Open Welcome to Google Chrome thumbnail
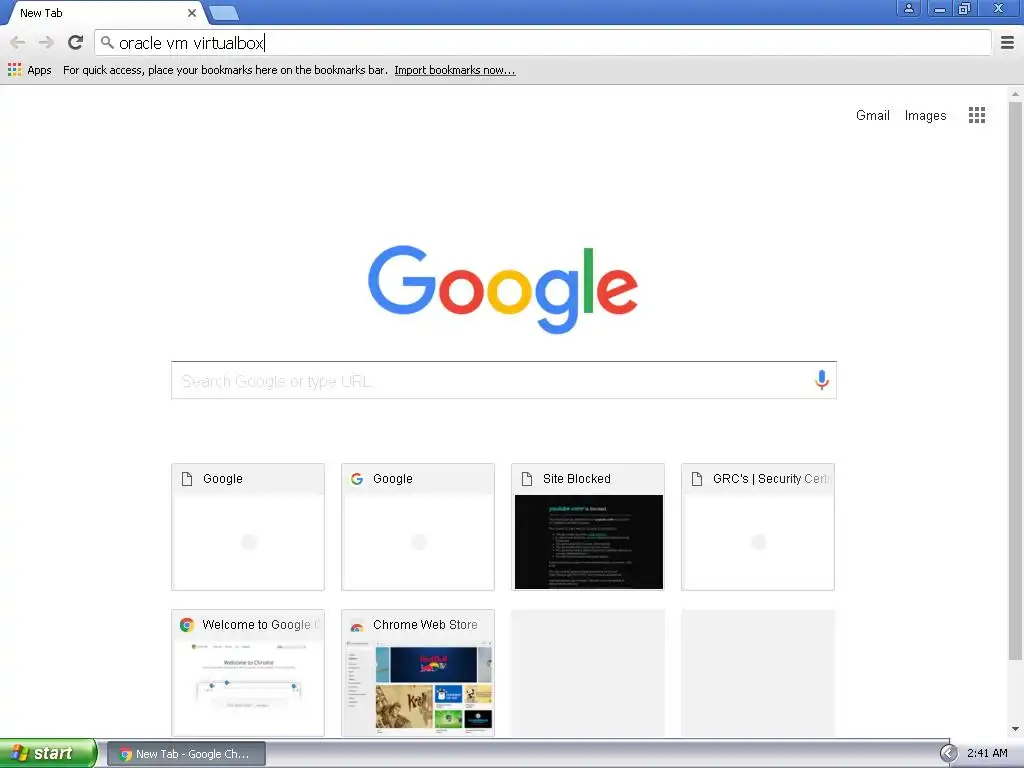 248,673
